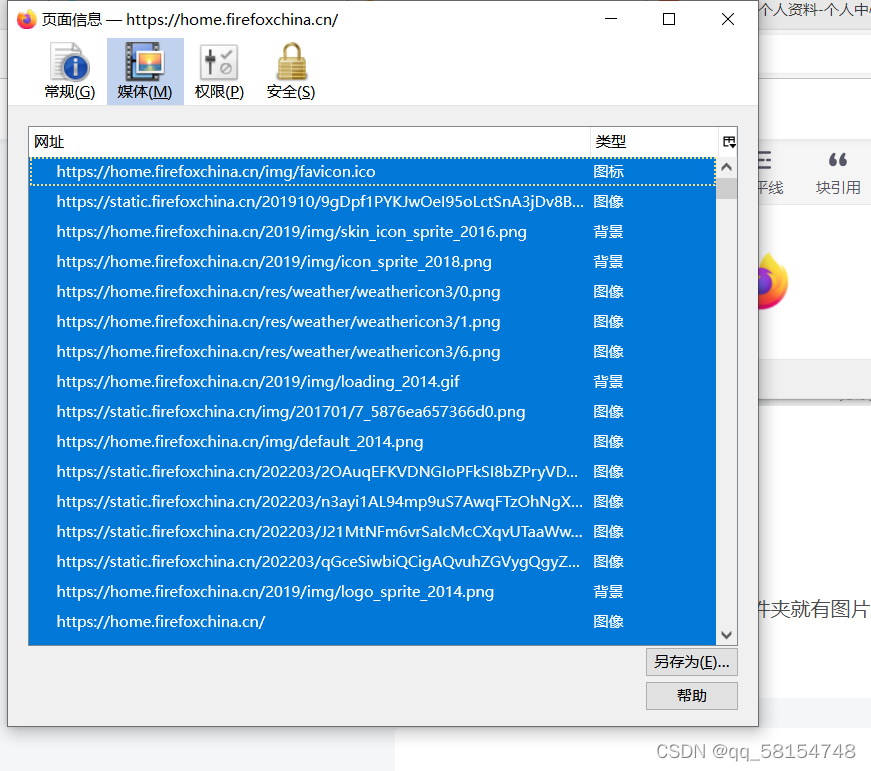This screenshot has height=771, width=871.
Task: Click the Firefox logo in the title bar
Action: pyautogui.click(x=26, y=19)
